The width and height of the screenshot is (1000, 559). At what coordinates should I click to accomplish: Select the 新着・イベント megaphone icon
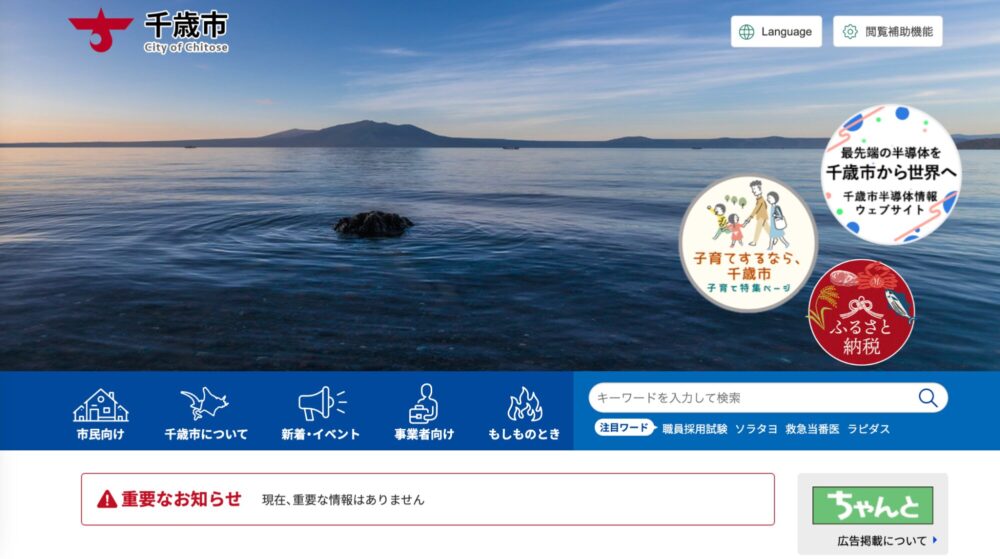coord(321,403)
